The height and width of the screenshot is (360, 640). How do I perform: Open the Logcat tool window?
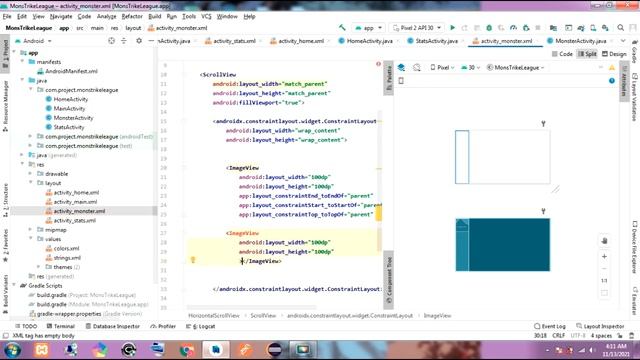[x=200, y=326]
